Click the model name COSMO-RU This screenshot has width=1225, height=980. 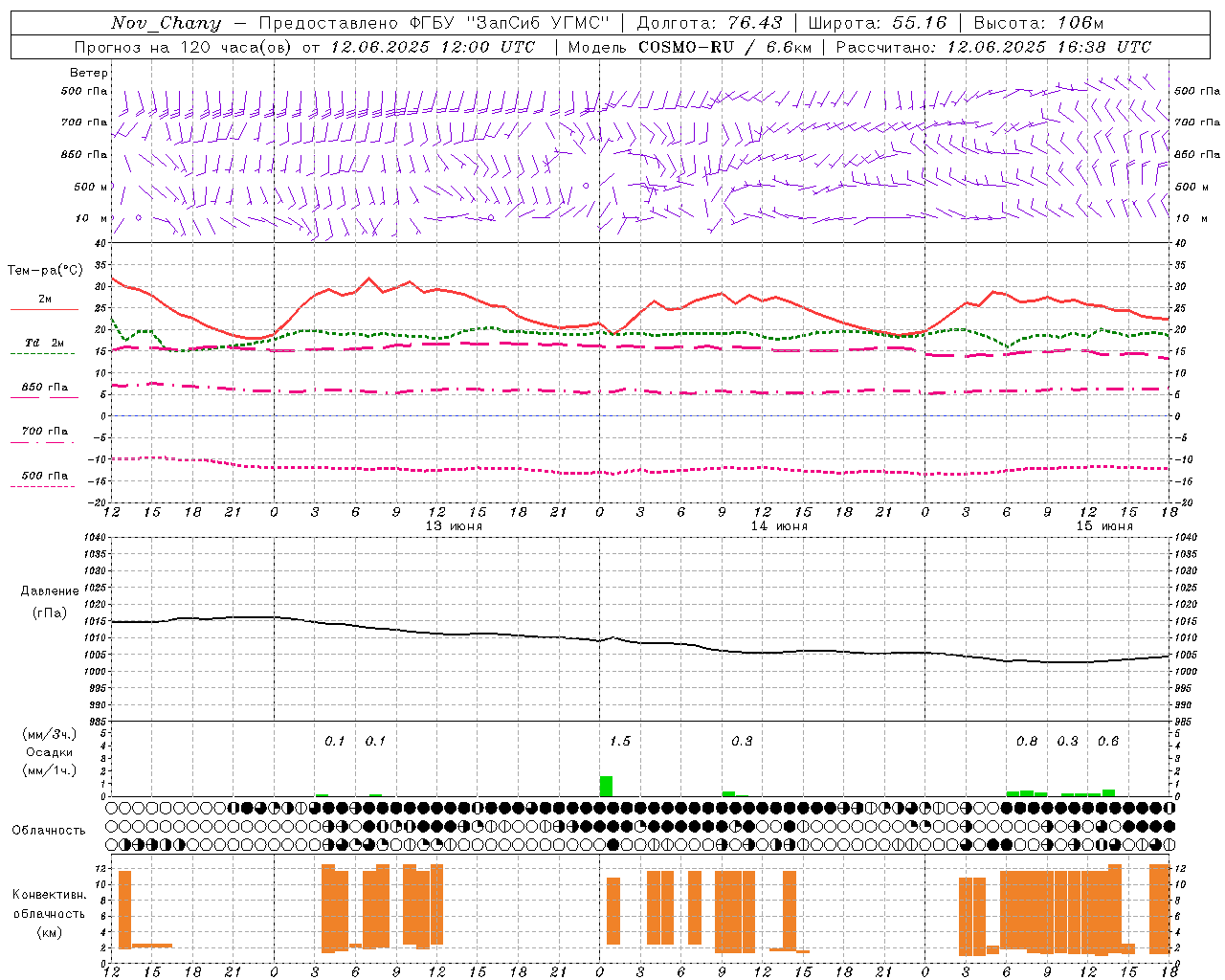685,46
